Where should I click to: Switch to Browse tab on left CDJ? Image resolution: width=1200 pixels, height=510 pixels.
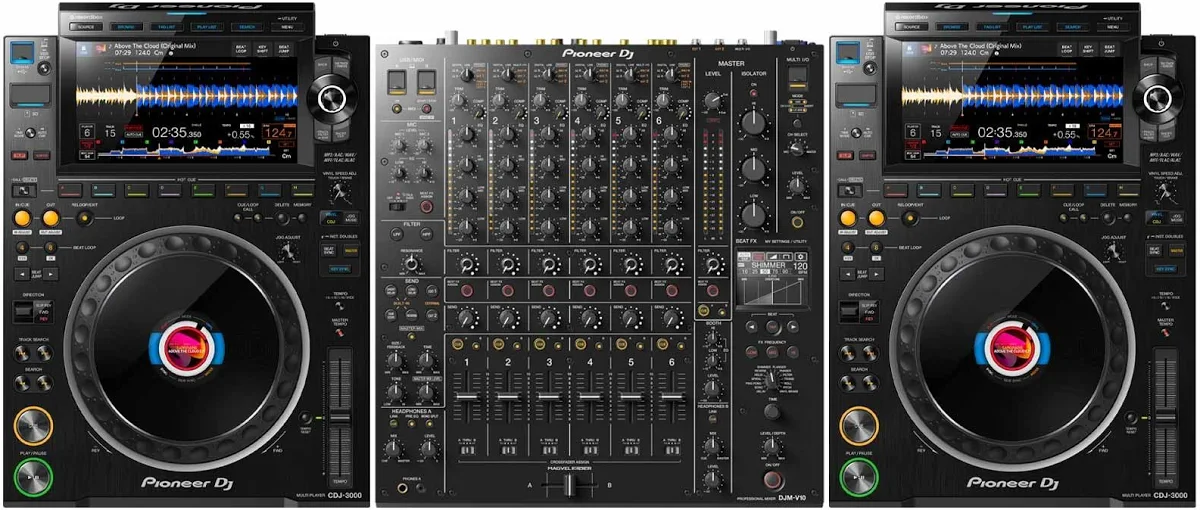(128, 27)
